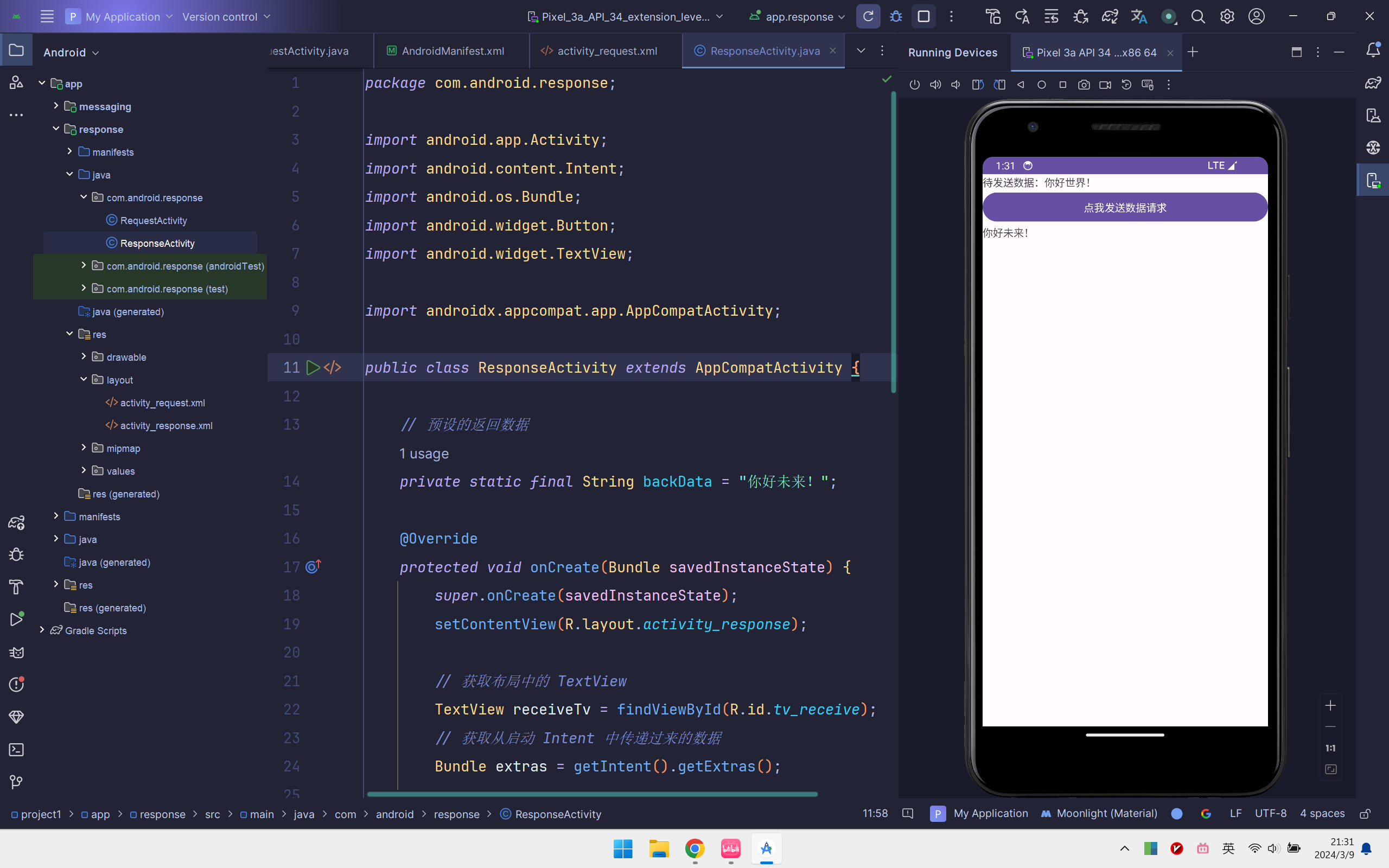Open Search Everywhere magnifier icon
Screen dimensions: 1389x868
[x=1198, y=17]
